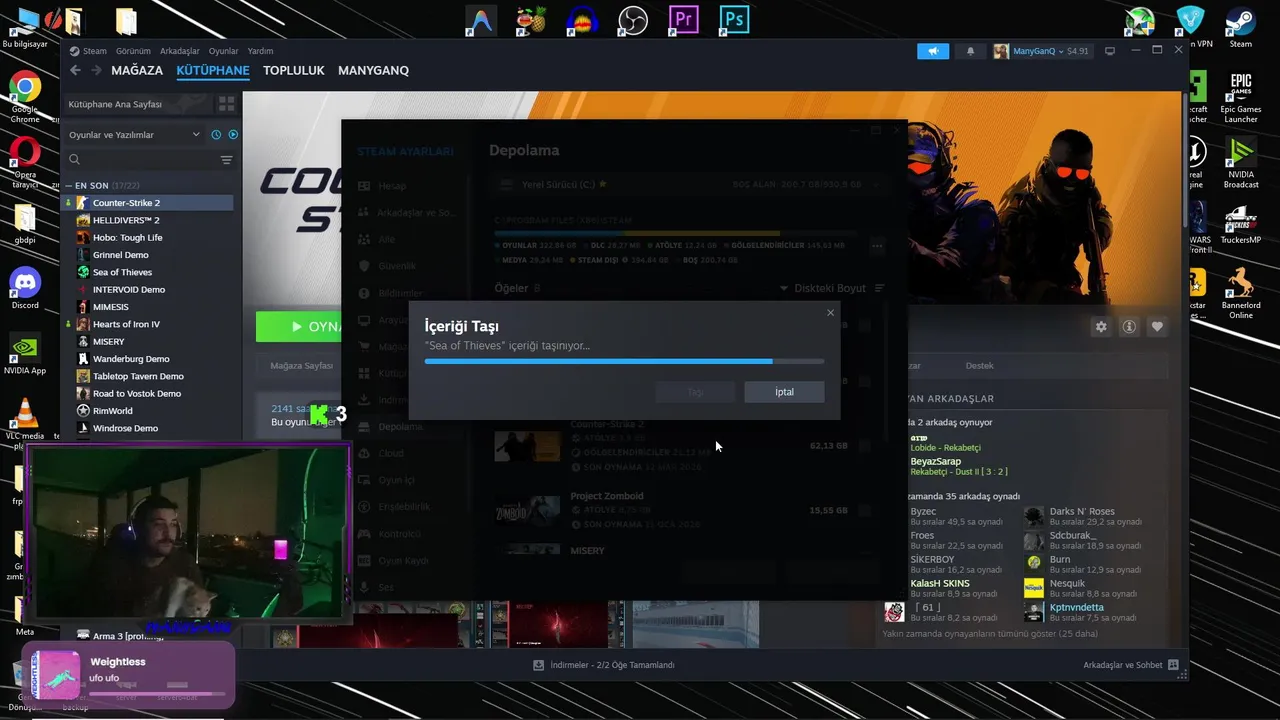Close the İçeriği Taşı dialog
Viewport: 1280px width, 720px height.
tap(830, 312)
